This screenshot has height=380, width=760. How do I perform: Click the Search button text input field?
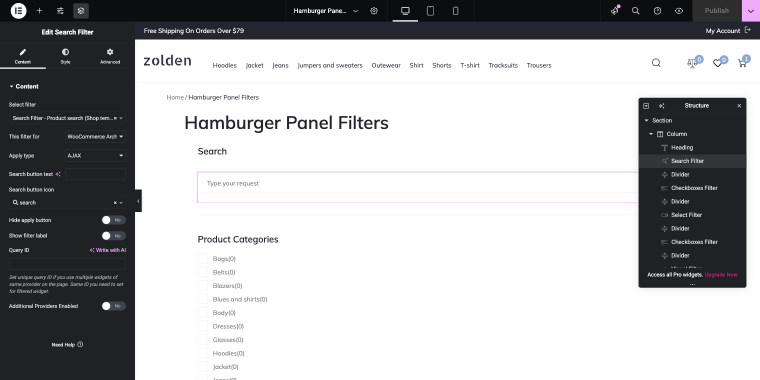(x=95, y=174)
